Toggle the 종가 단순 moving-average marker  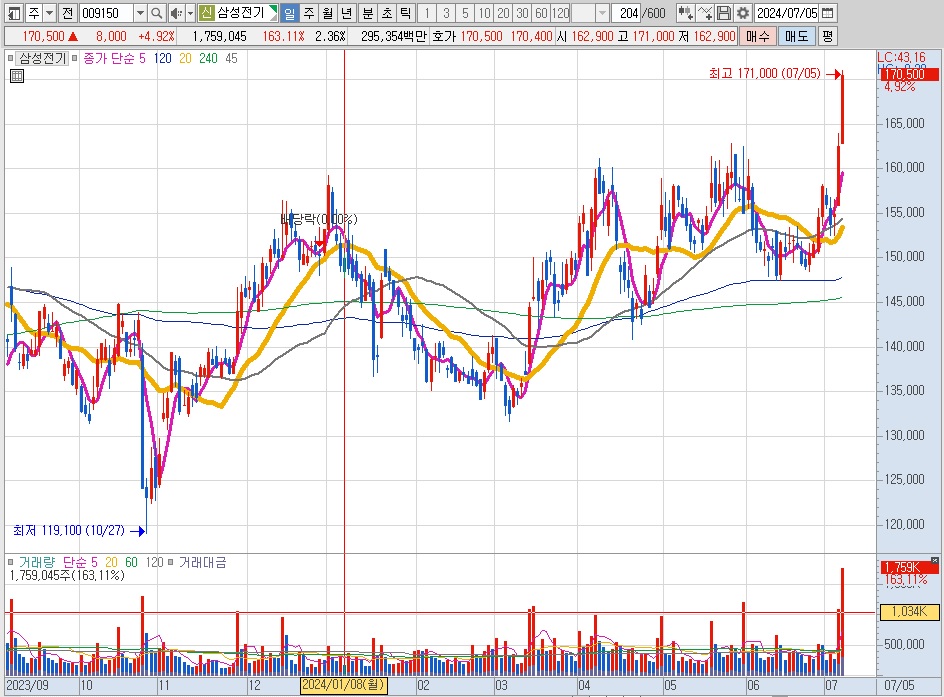(75, 58)
